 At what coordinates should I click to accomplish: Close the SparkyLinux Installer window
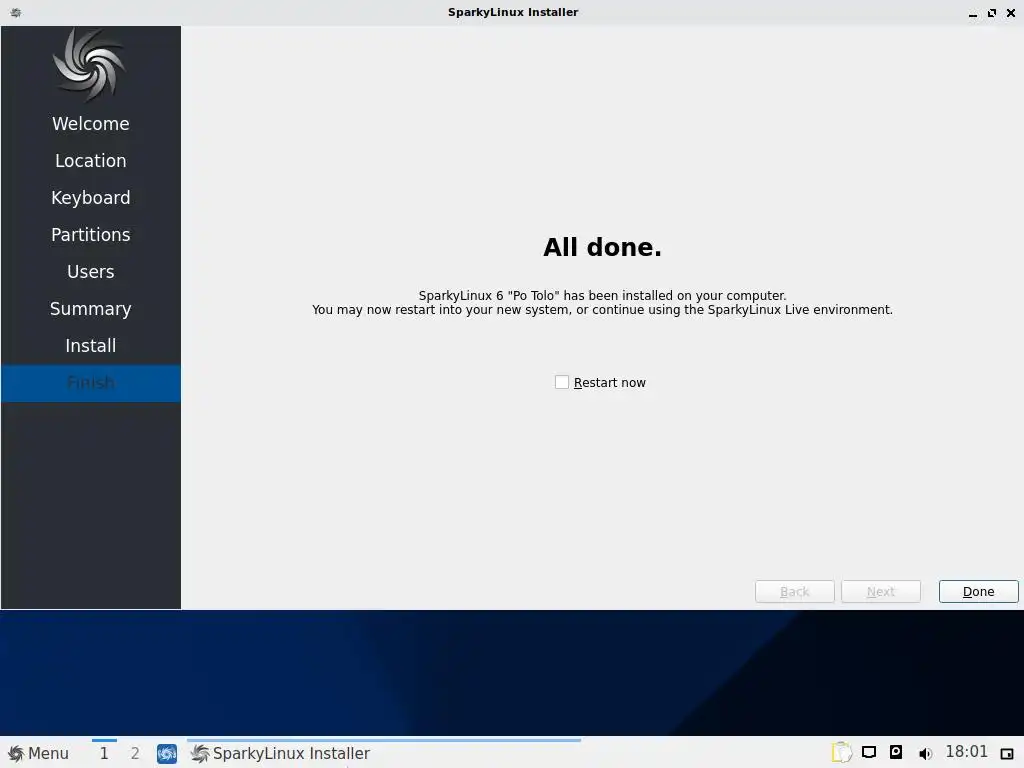[x=1011, y=12]
